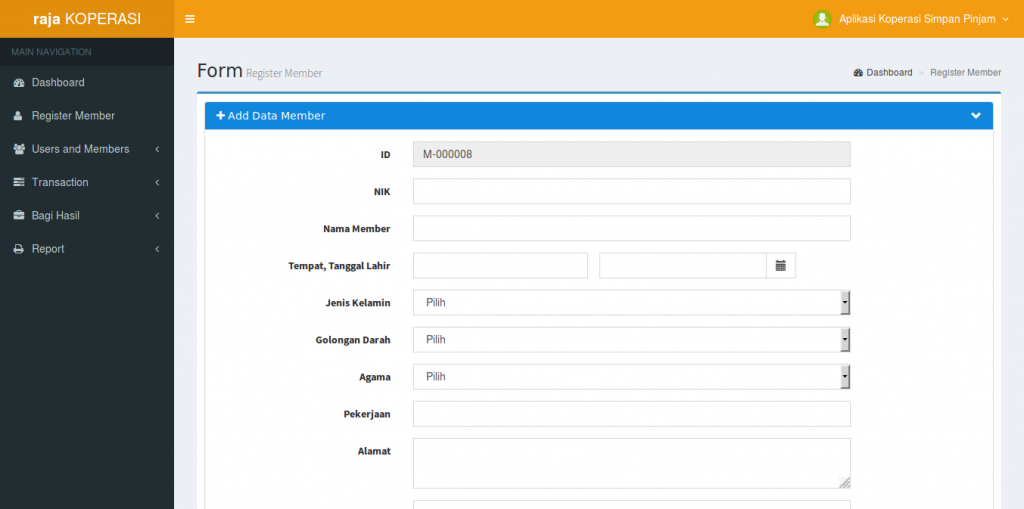The image size is (1024, 509).
Task: Click the raja KOPERASI logo link
Action: [x=87, y=19]
